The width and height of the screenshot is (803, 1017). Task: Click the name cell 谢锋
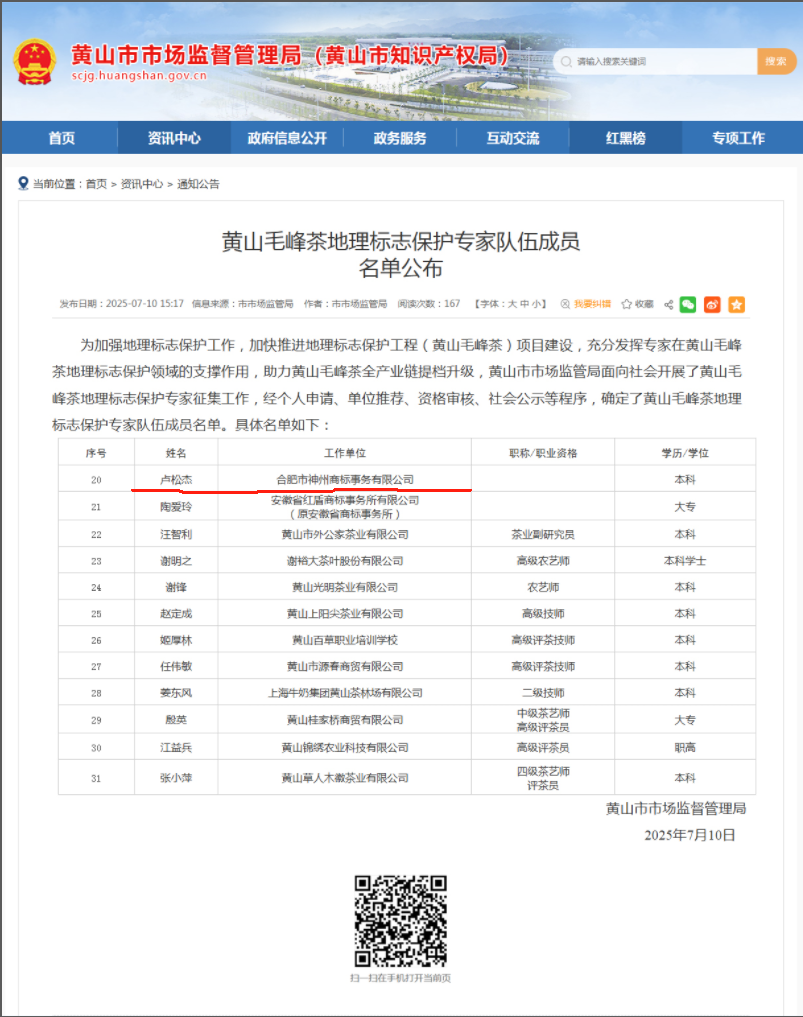tap(176, 588)
